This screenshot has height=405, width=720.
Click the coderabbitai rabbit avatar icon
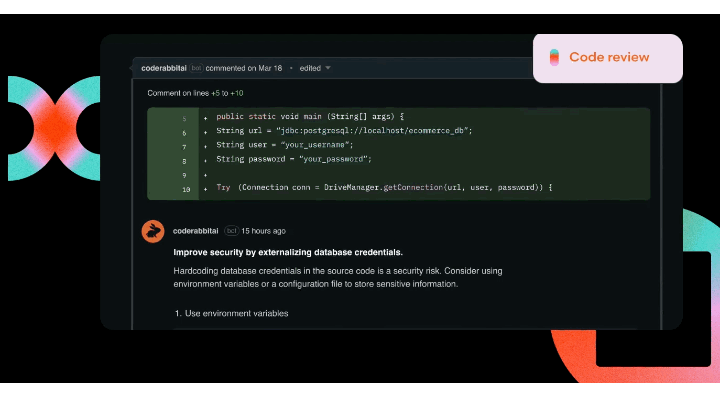(x=152, y=232)
